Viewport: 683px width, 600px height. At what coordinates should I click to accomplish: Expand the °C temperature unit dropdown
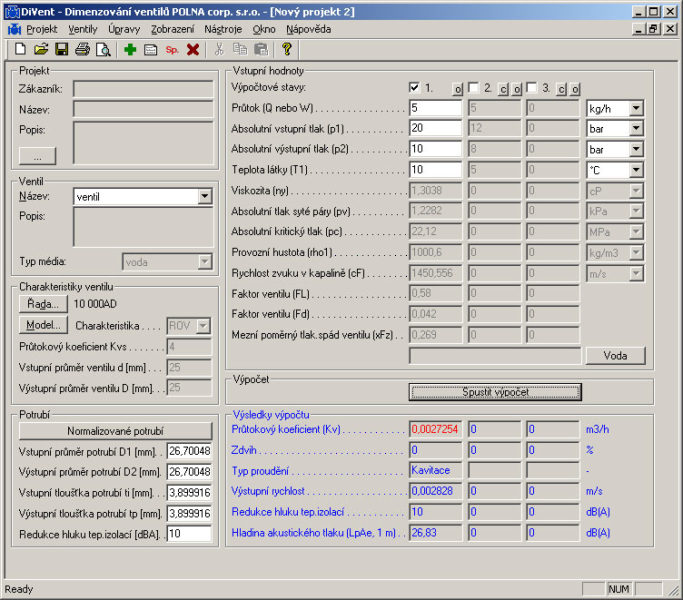[x=636, y=170]
